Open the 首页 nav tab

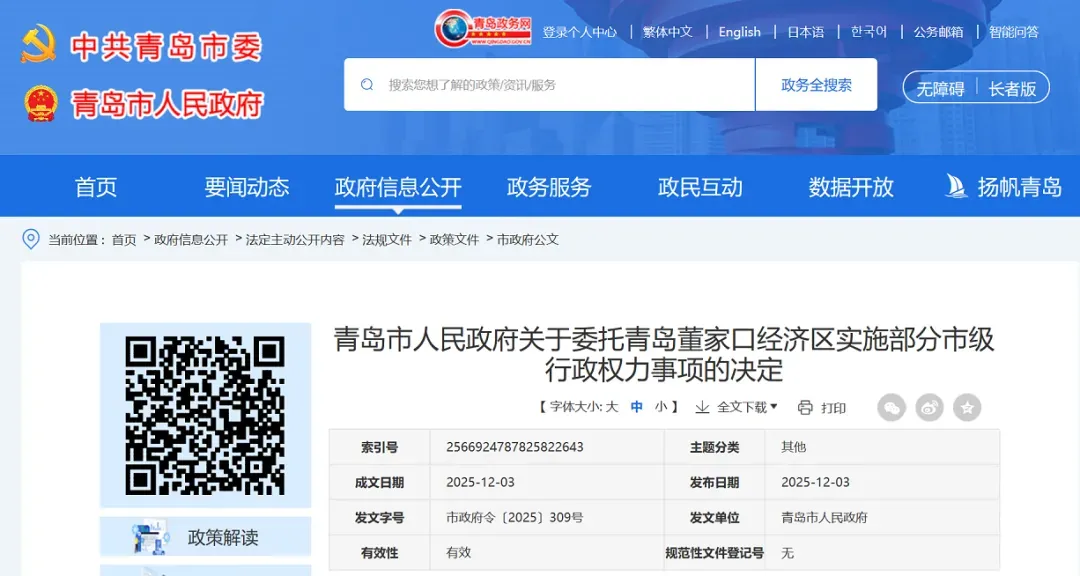point(96,187)
